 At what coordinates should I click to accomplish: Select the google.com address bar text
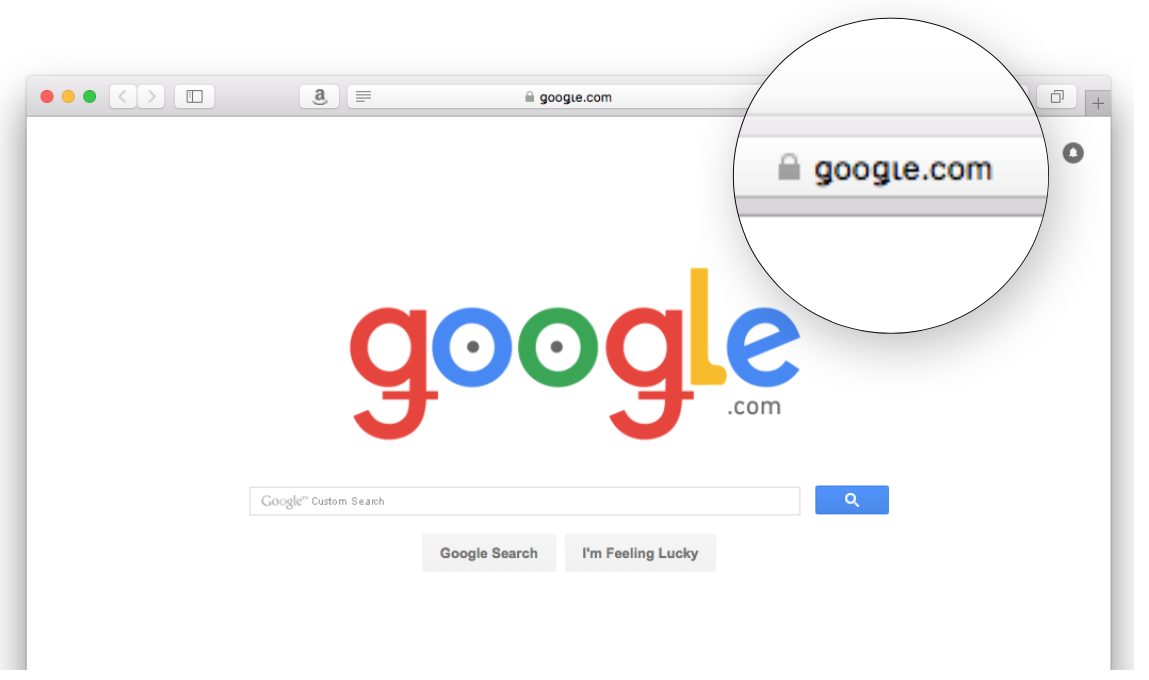(575, 97)
